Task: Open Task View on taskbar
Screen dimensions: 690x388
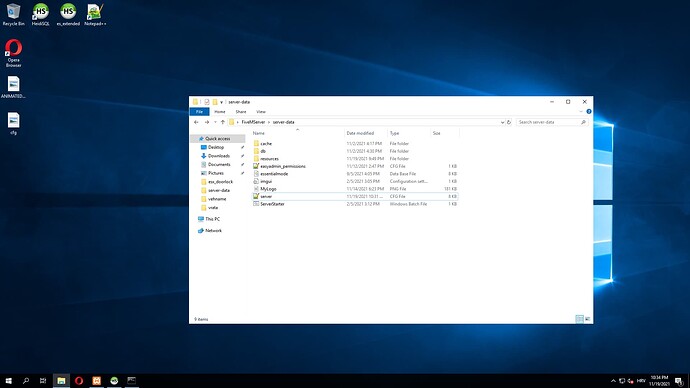Action: 43,381
